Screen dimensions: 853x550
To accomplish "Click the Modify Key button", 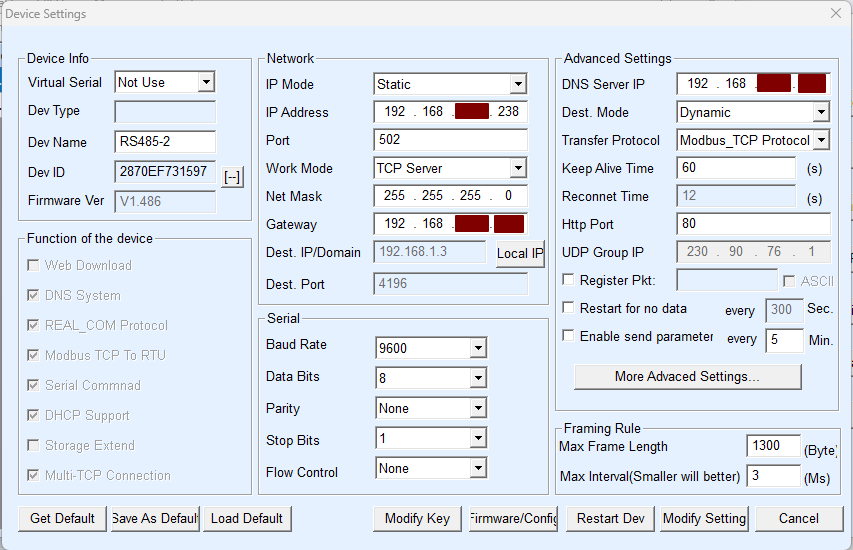I will pyautogui.click(x=417, y=518).
